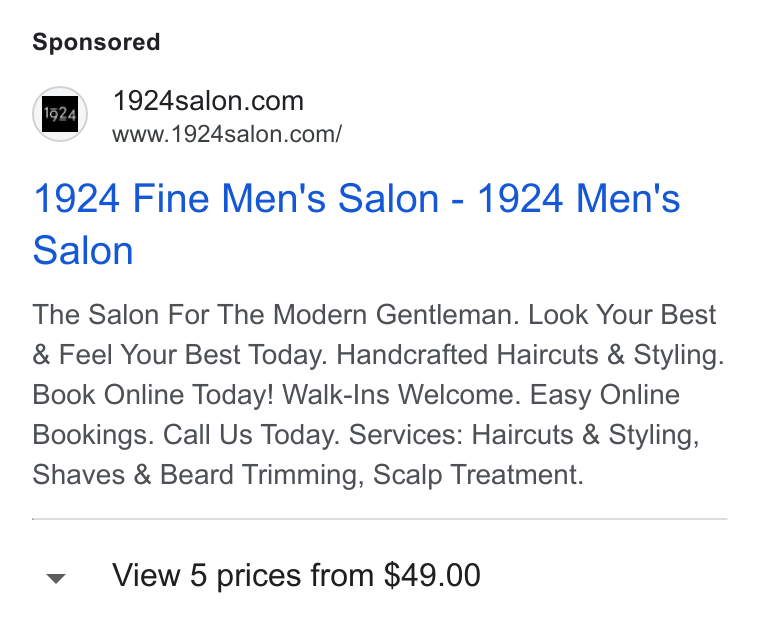Click "1924 Men's" at headline's first line end
The height and width of the screenshot is (636, 760).
579,198
